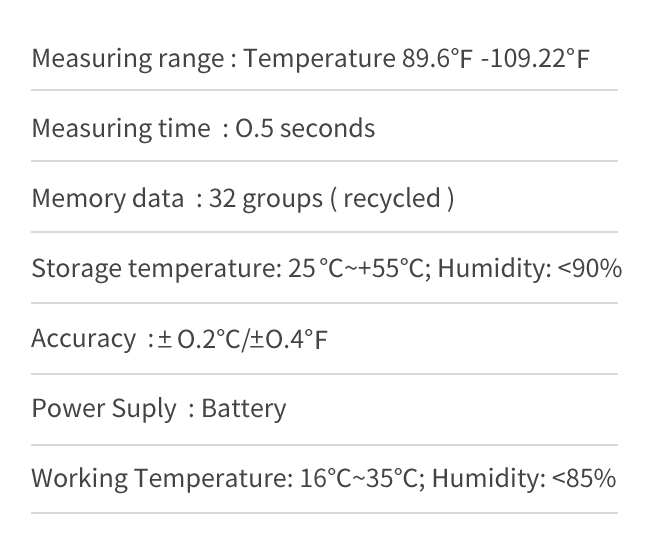Click the ±0.2°C/±0.4°F accuracy value
The width and height of the screenshot is (652, 557).
(x=243, y=338)
